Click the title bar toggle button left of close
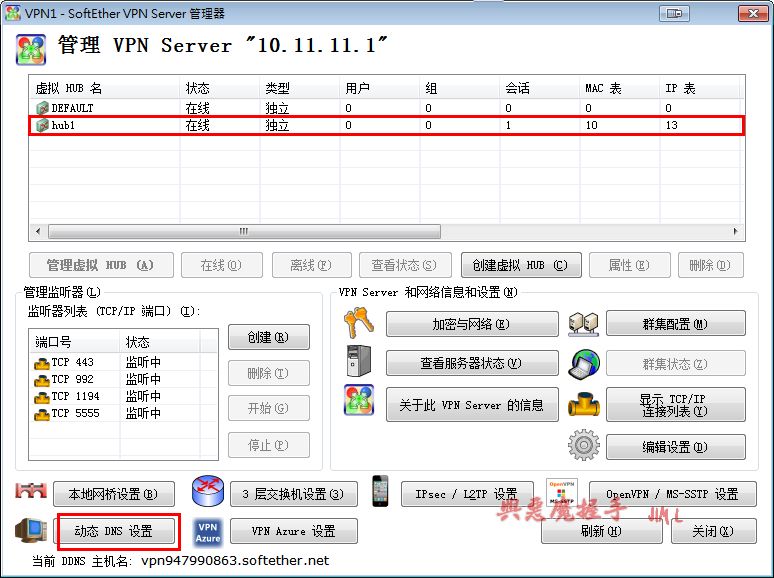This screenshot has height=578, width=774. (674, 13)
